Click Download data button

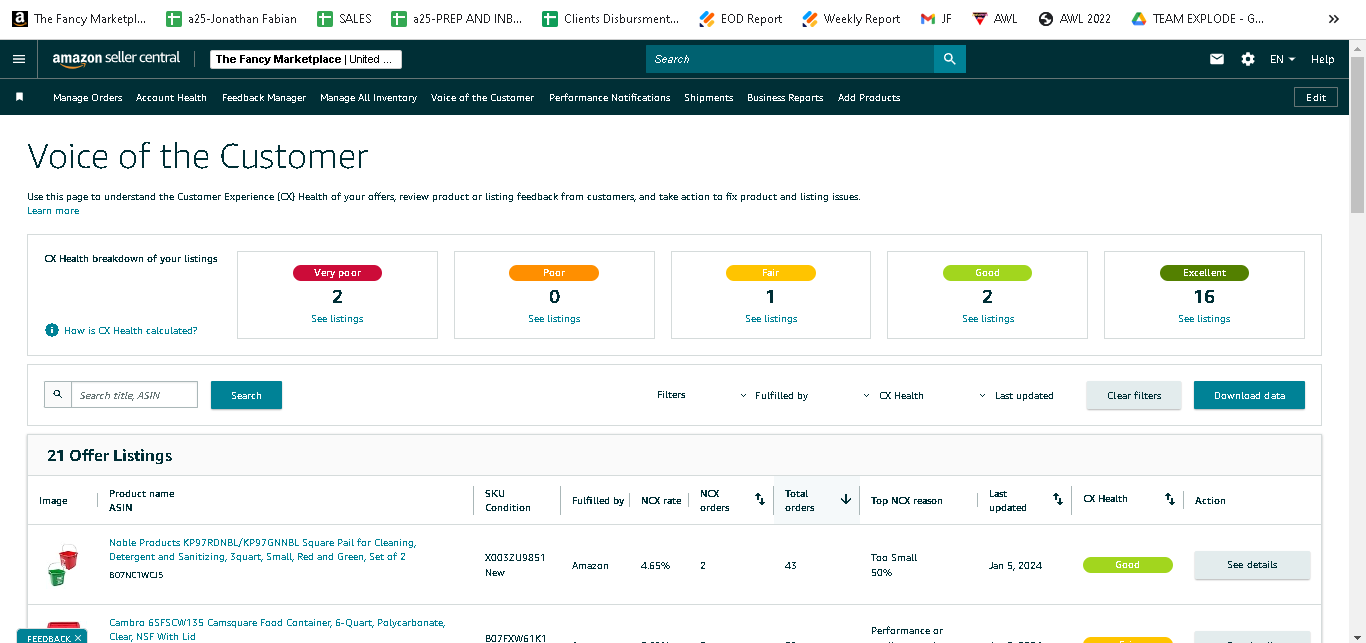pos(1249,395)
